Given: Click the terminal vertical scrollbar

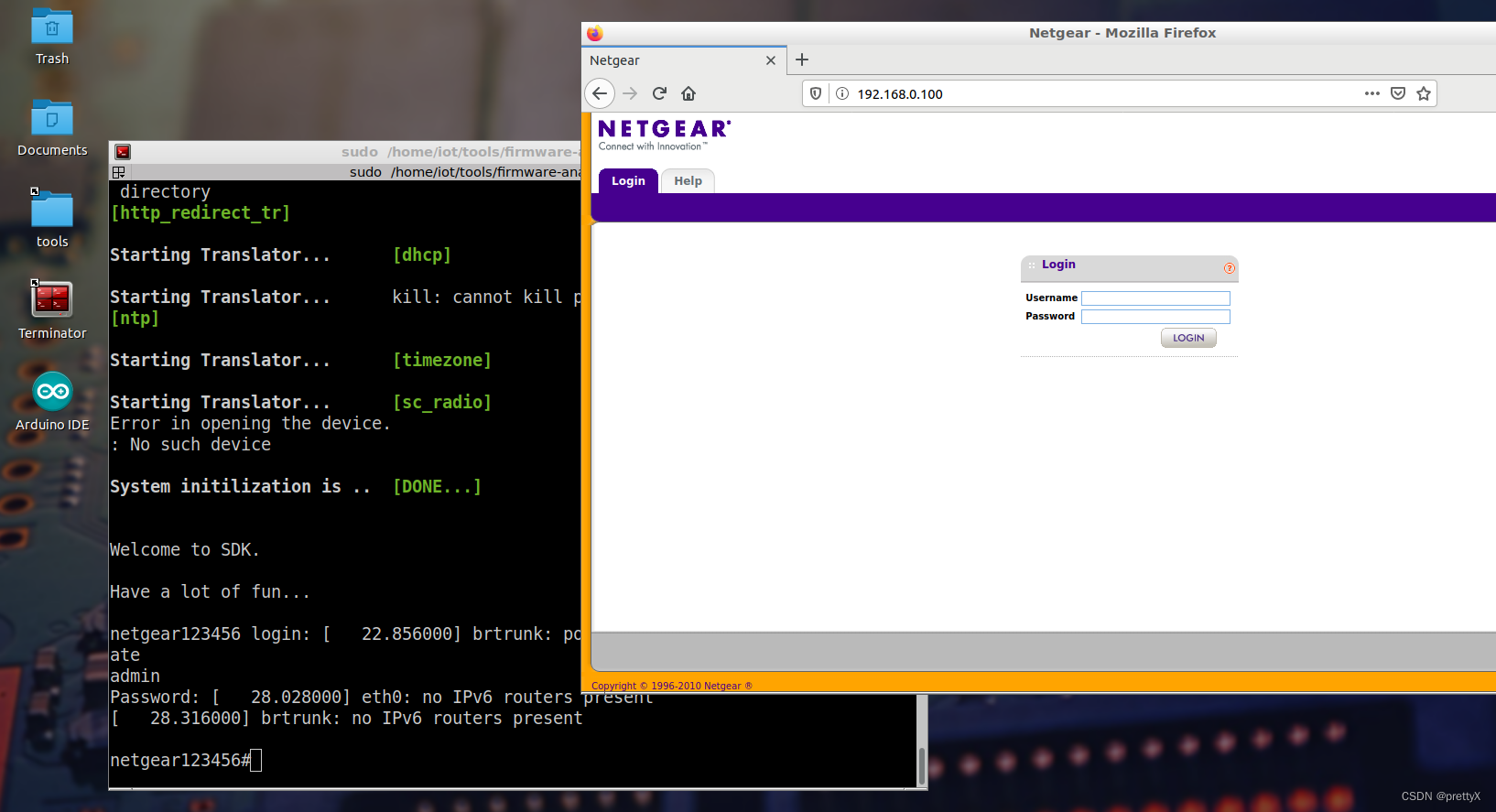Looking at the screenshot, I should 921,764.
